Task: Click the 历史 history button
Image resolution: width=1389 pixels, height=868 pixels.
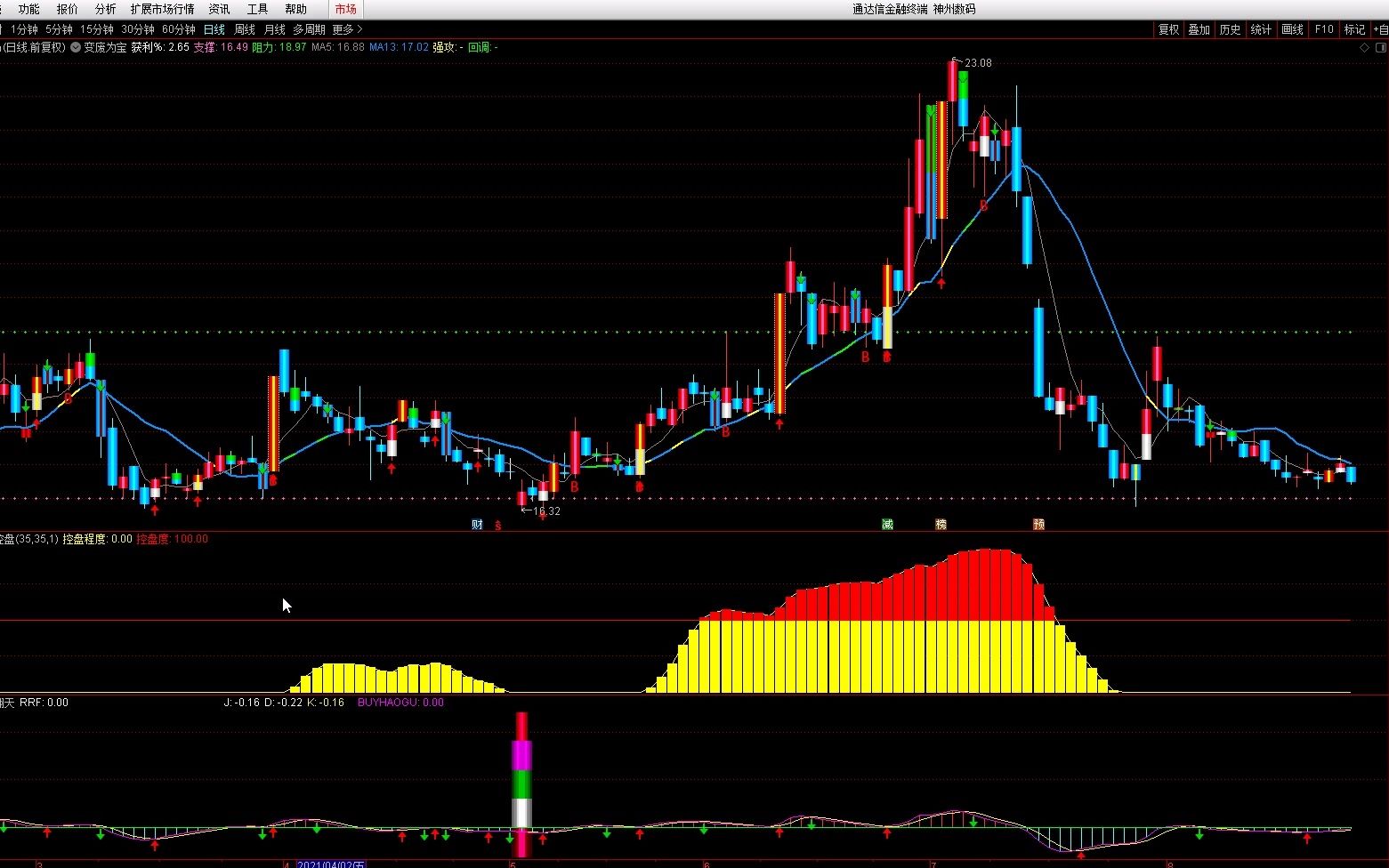Action: [1231, 29]
